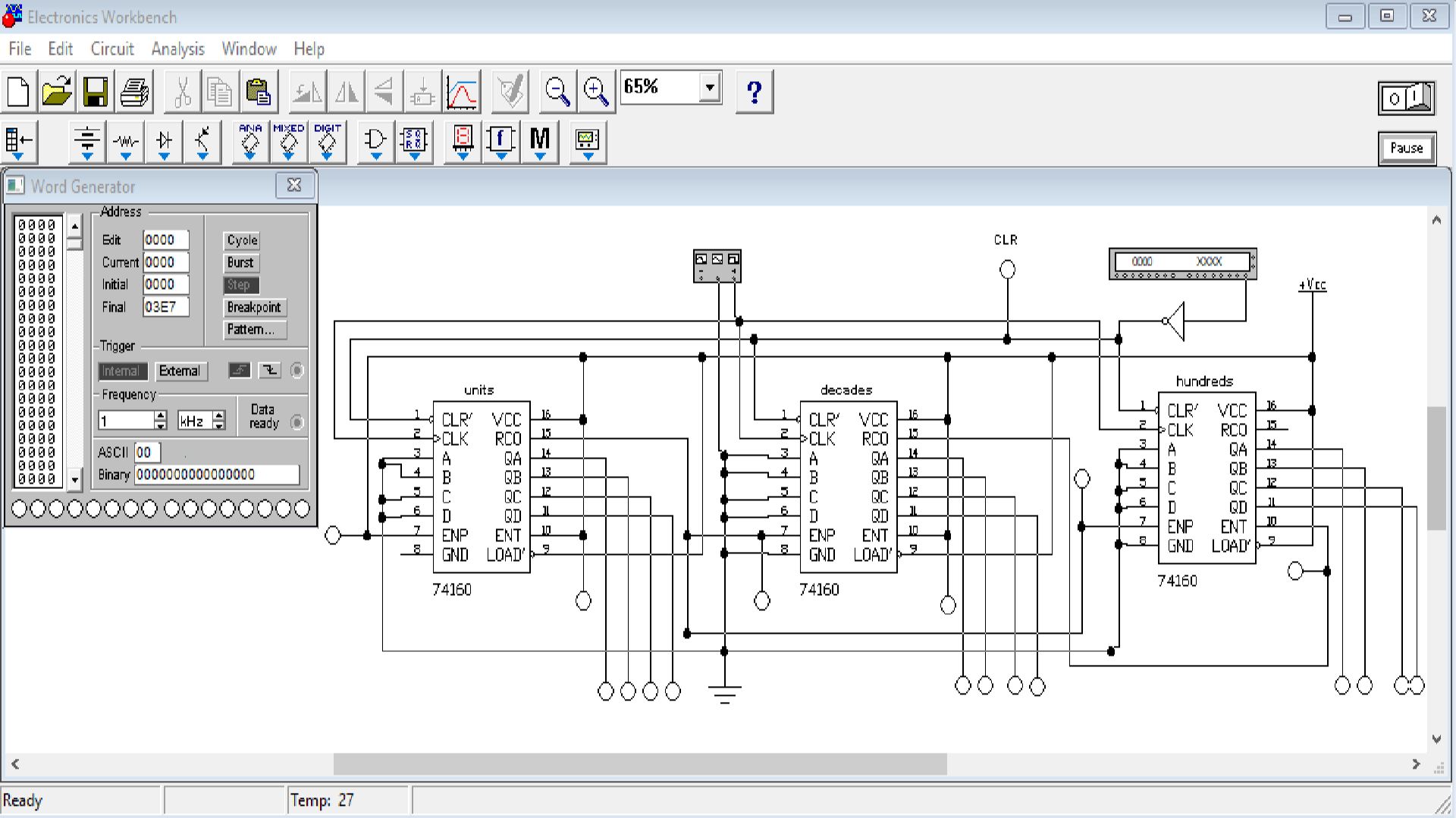Click the Save file toolbar icon
Screen dimensions: 1456x818
pos(96,92)
